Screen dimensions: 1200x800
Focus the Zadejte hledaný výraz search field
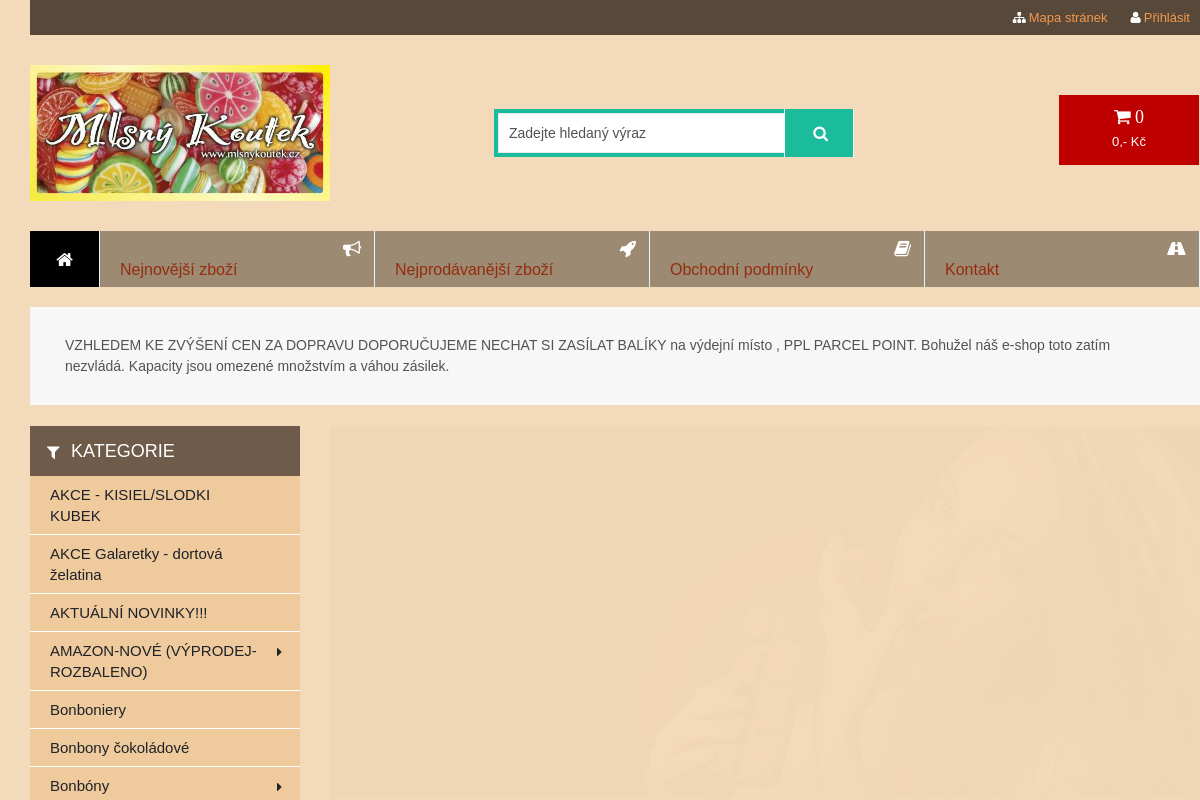pos(640,133)
